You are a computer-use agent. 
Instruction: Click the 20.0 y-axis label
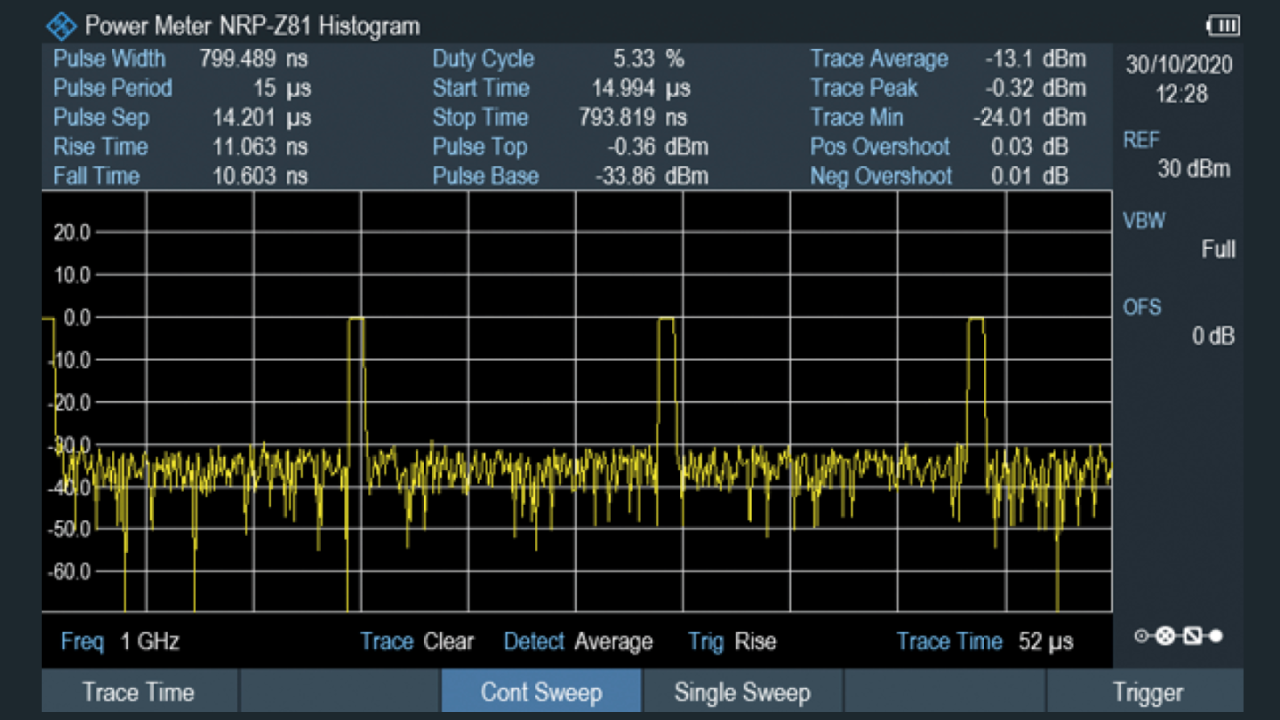click(72, 232)
